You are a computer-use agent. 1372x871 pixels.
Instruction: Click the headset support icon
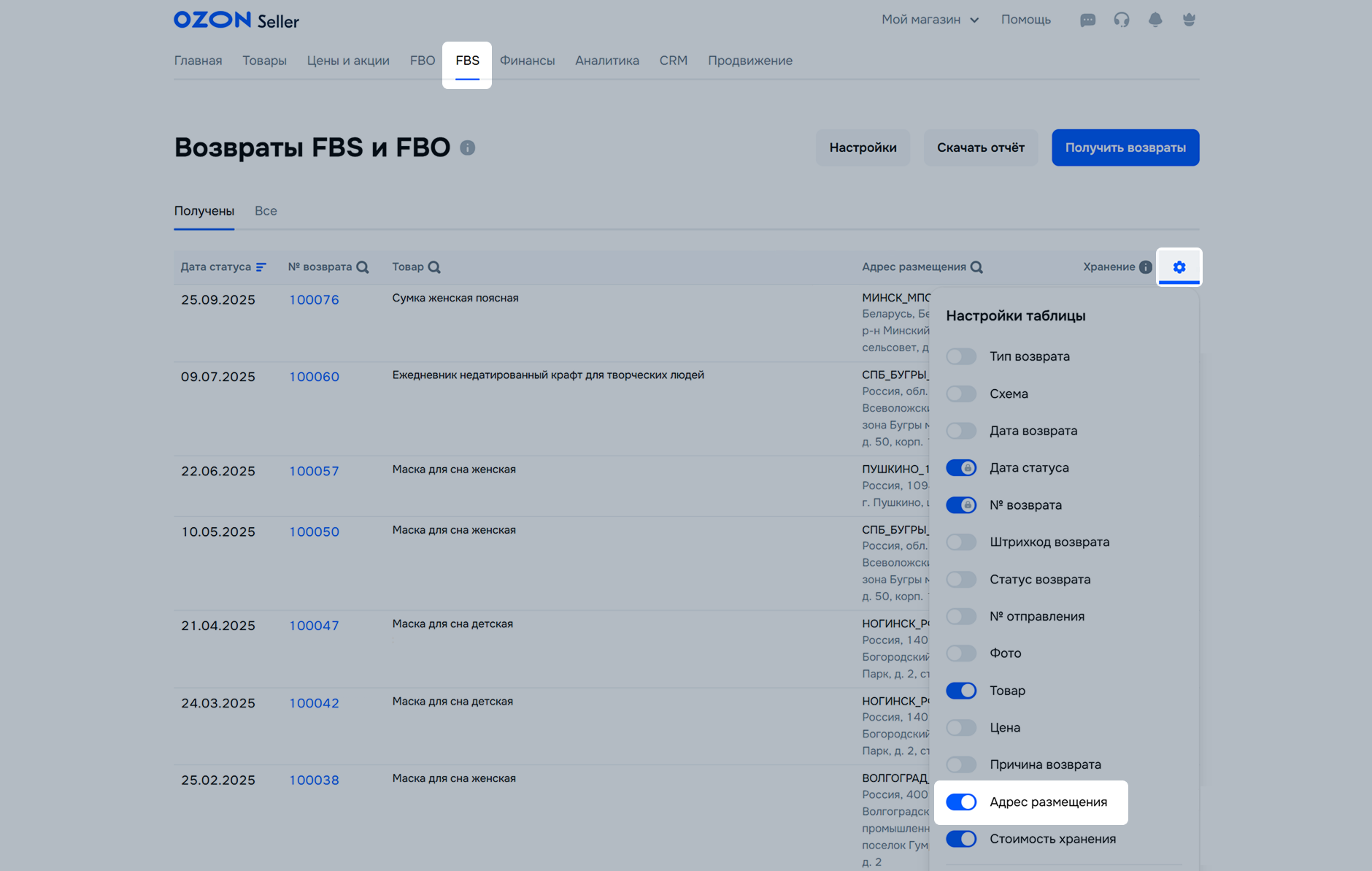(1122, 20)
